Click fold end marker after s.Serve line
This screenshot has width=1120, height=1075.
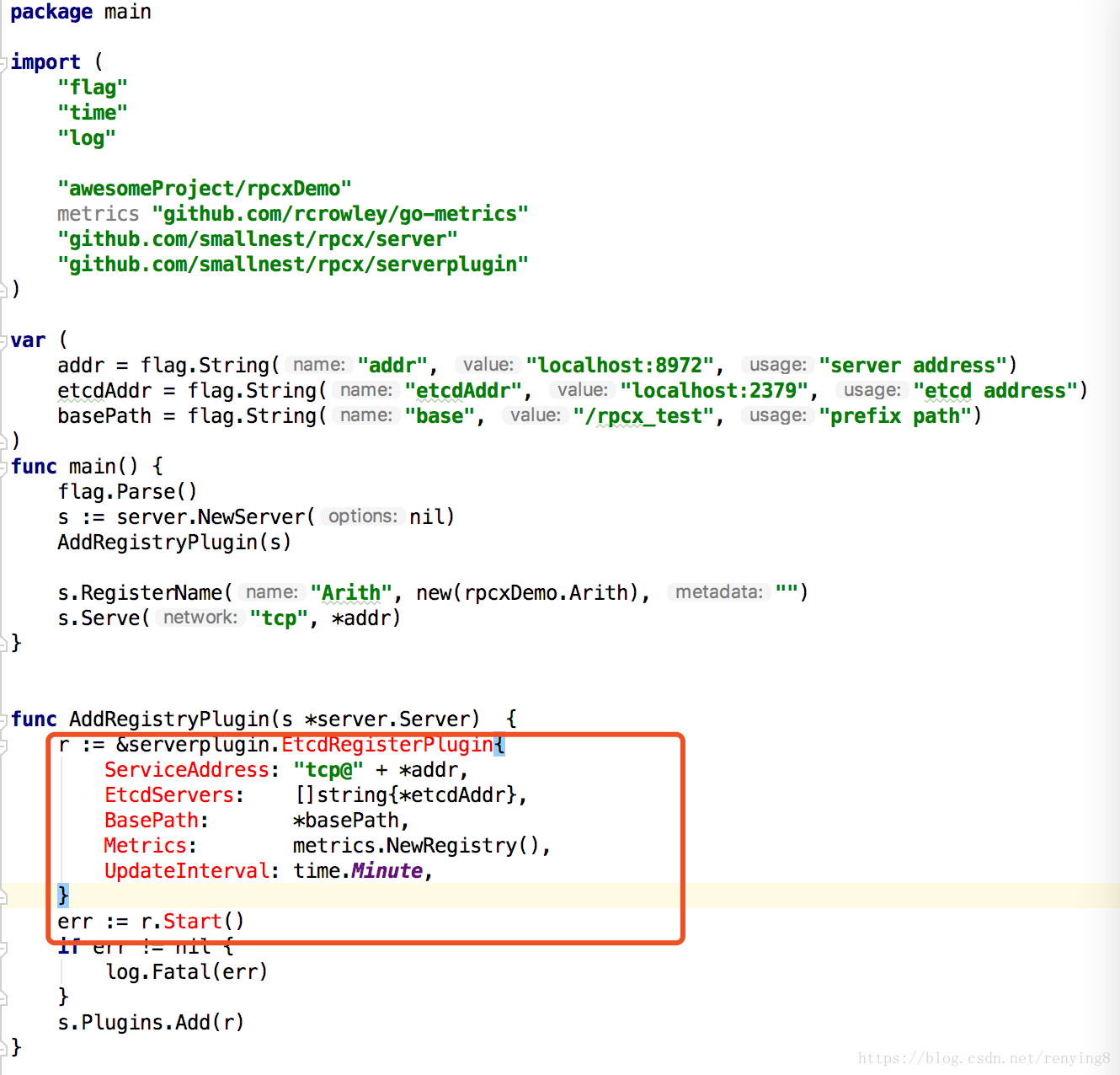(x=3, y=644)
